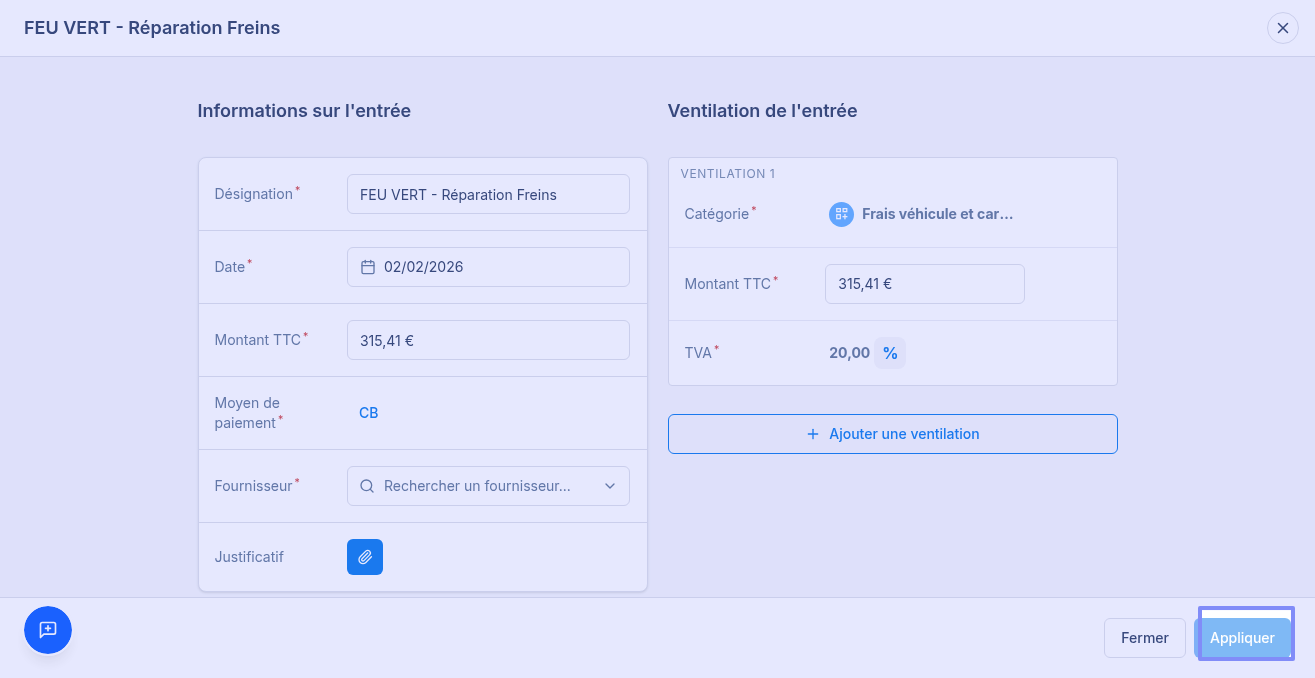Expand the Fournisseur dropdown chevron

[610, 486]
